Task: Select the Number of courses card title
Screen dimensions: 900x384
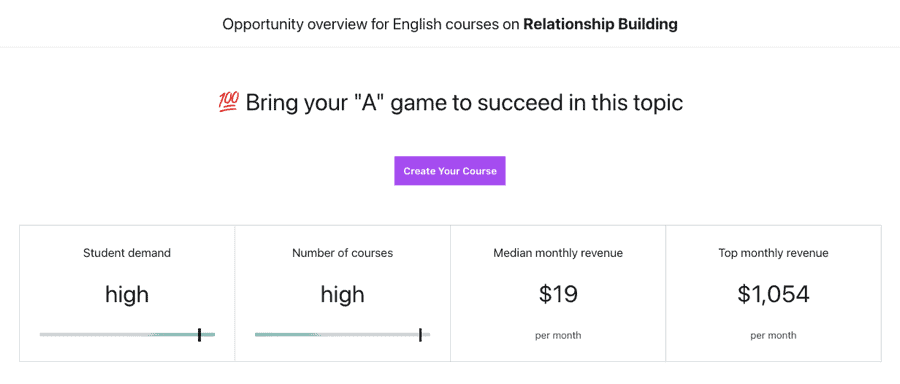Action: (343, 253)
